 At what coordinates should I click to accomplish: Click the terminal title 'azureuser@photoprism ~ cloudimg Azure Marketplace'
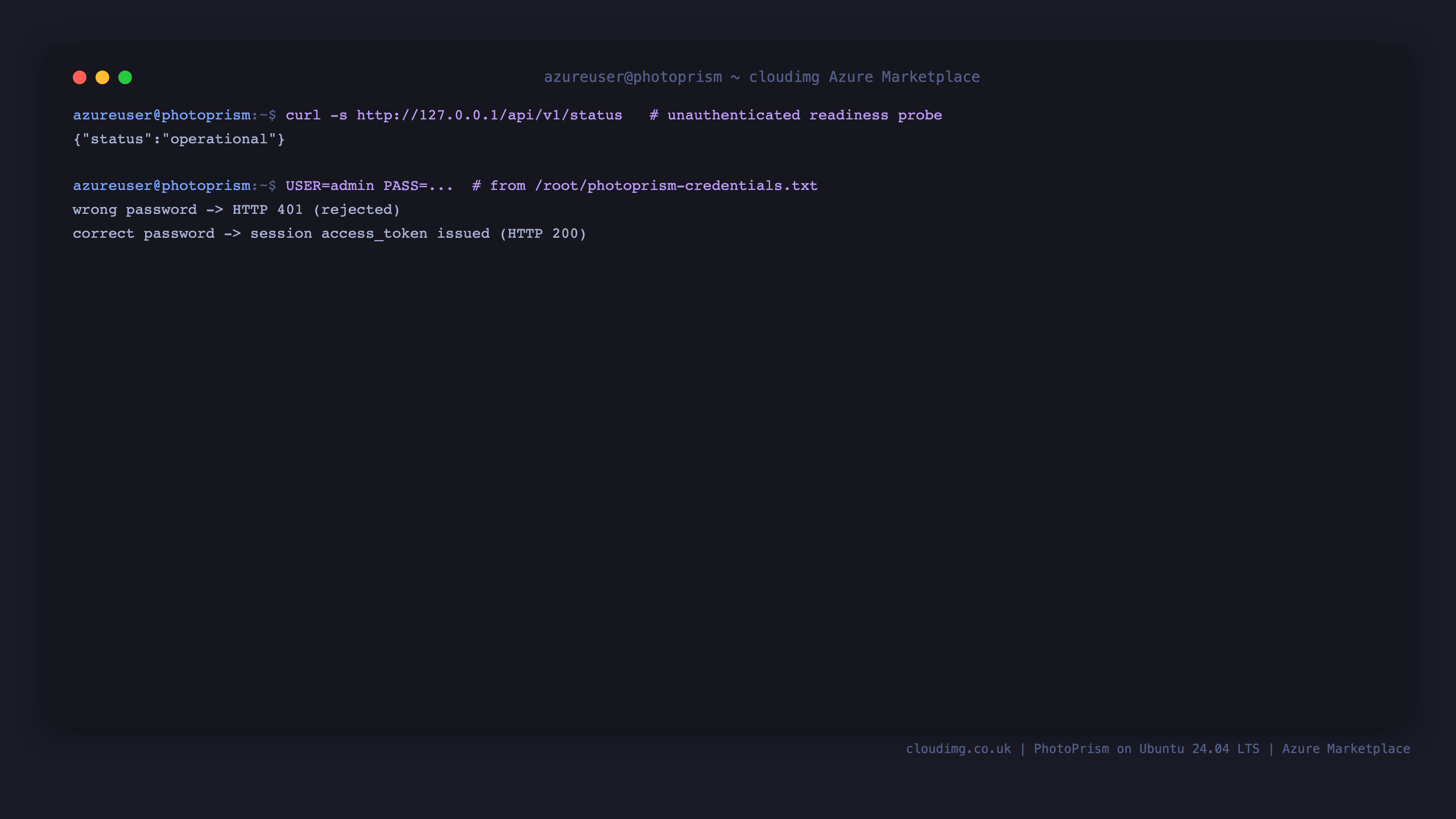(762, 77)
